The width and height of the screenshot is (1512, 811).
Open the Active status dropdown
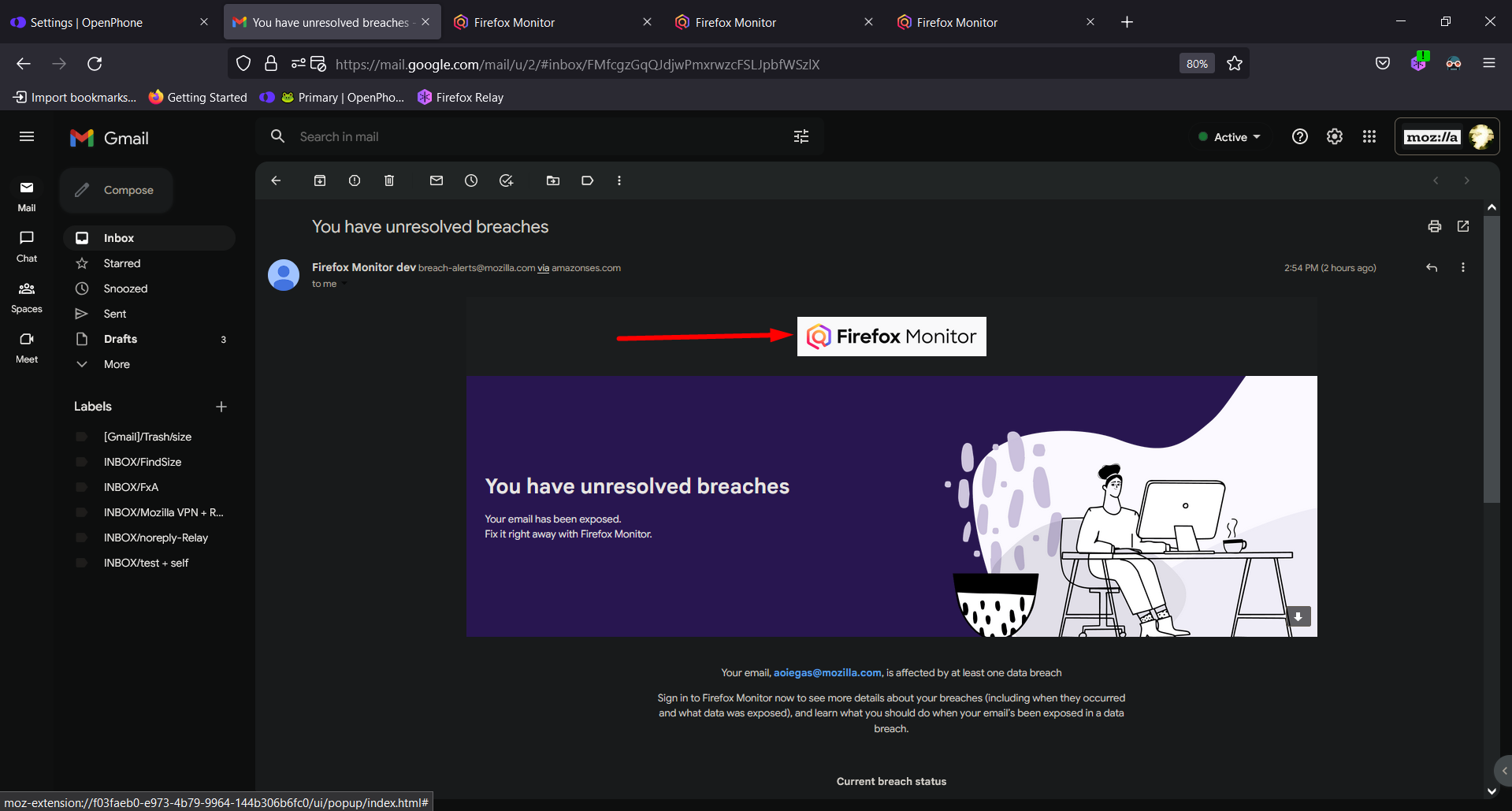click(x=1229, y=137)
